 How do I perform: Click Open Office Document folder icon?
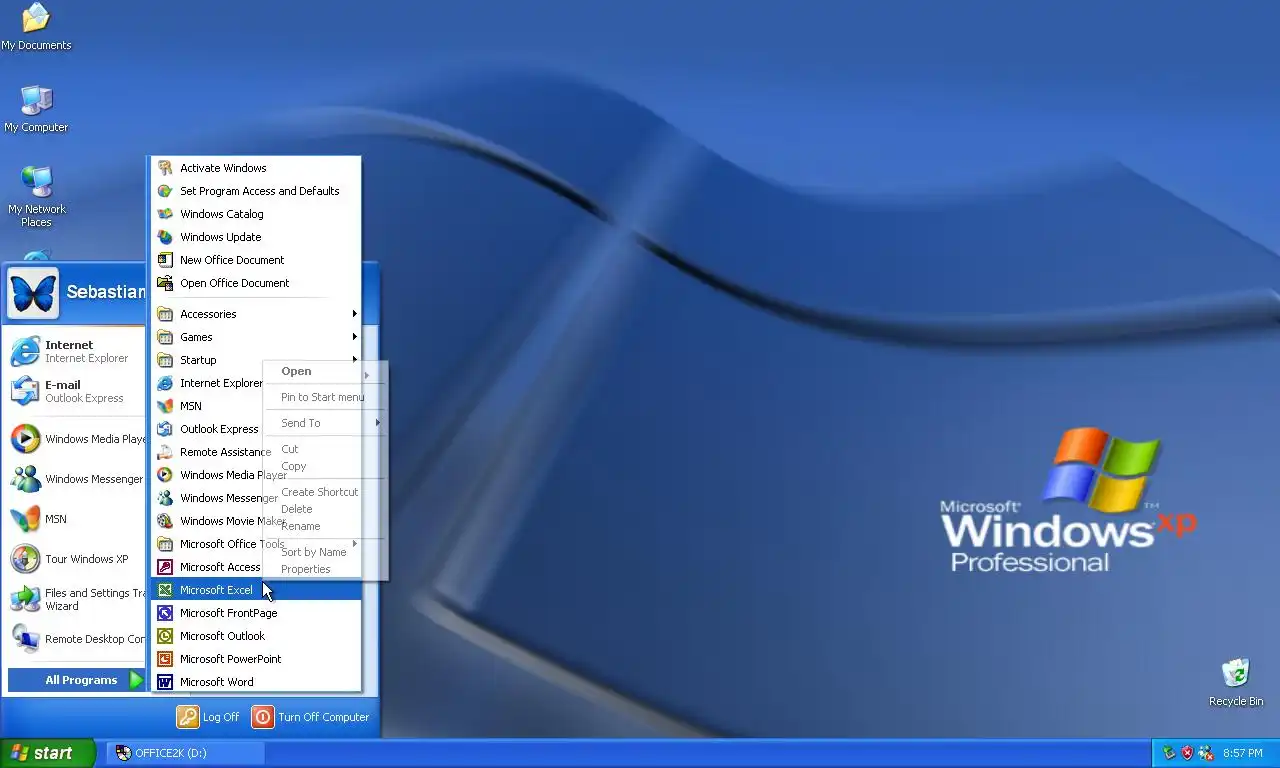165,283
